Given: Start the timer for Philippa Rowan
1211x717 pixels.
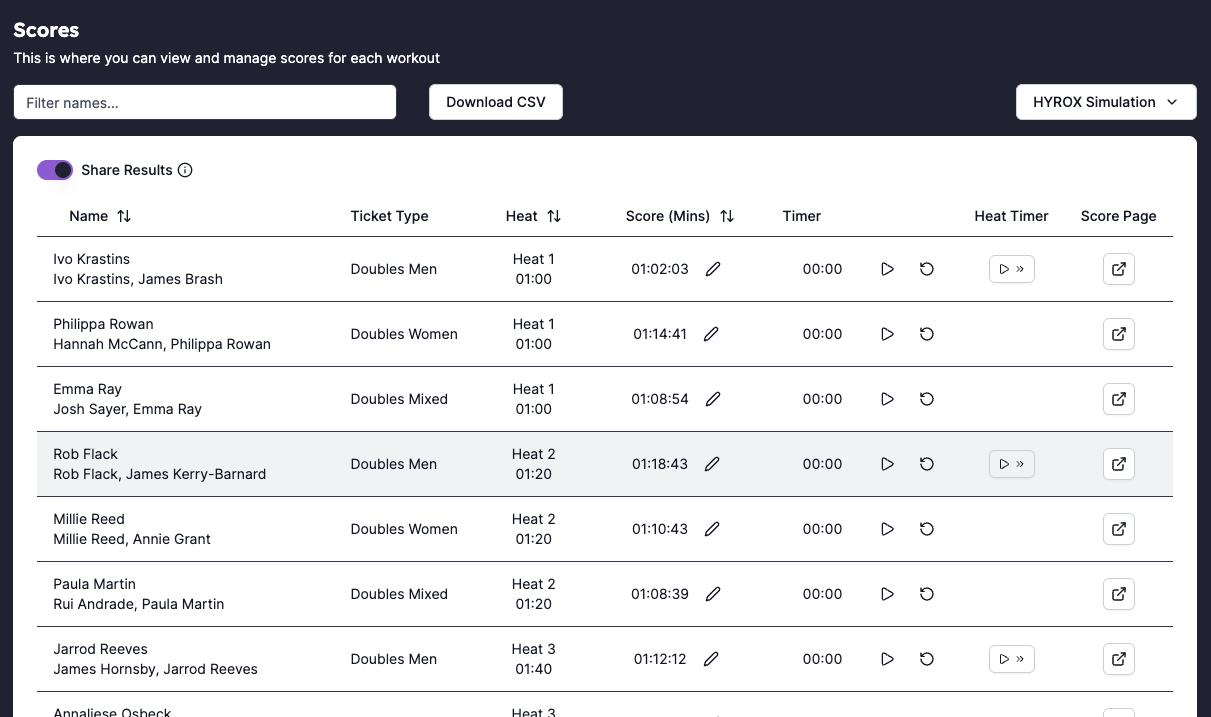Looking at the screenshot, I should (x=887, y=334).
